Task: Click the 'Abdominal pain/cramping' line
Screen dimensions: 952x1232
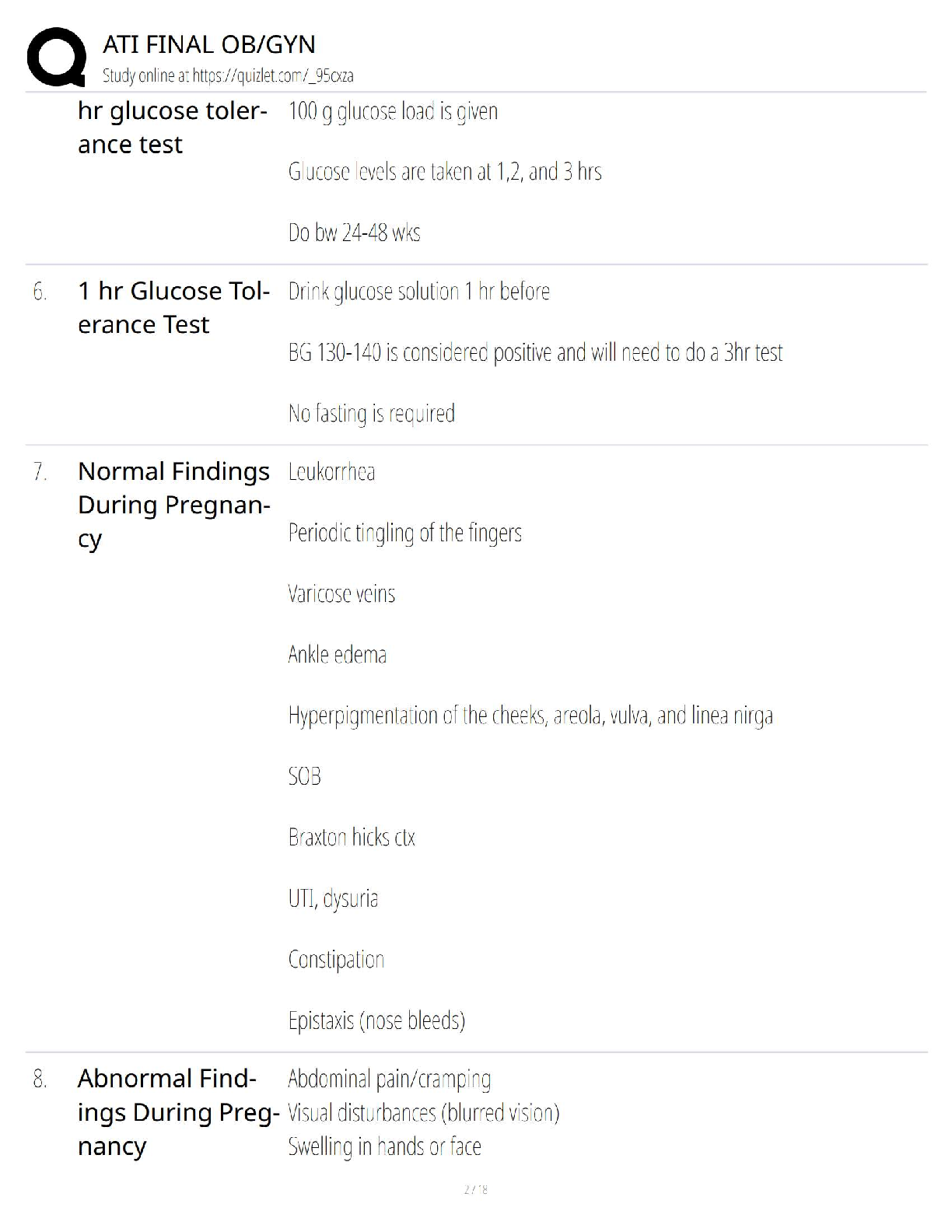Action: coord(389,1080)
